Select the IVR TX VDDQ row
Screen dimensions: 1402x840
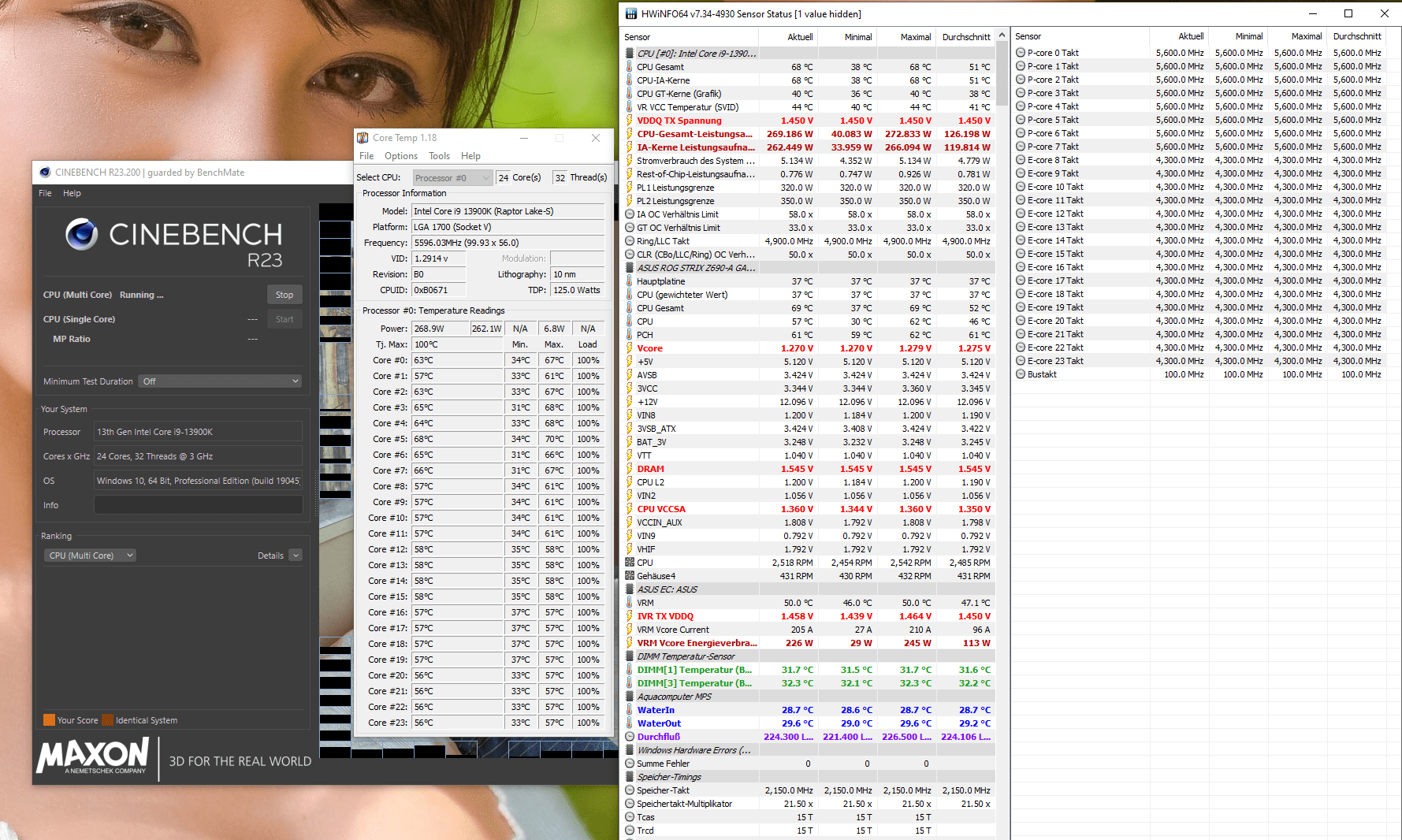coord(808,616)
